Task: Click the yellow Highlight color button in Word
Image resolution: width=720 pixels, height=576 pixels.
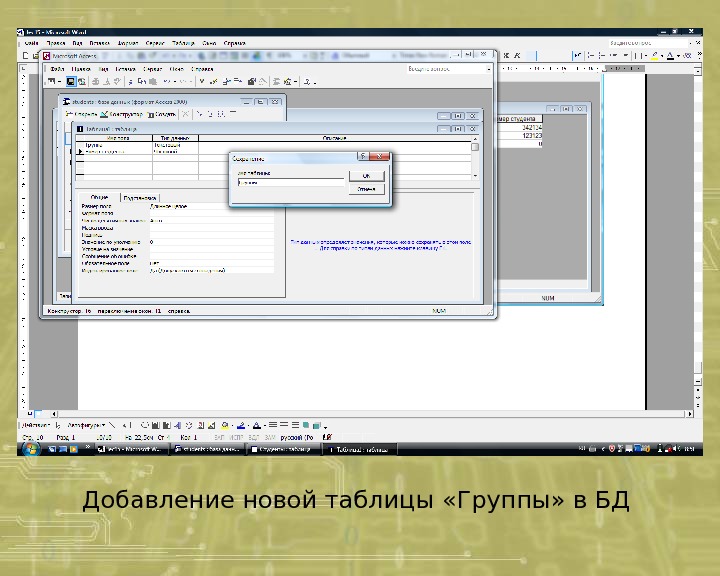Action: click(x=655, y=56)
